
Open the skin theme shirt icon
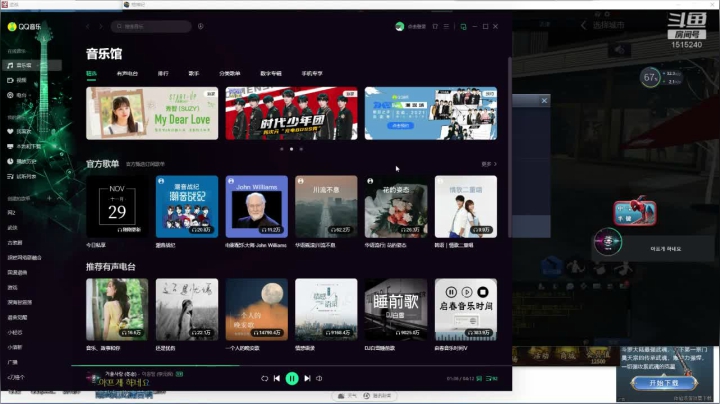pyautogui.click(x=435, y=27)
